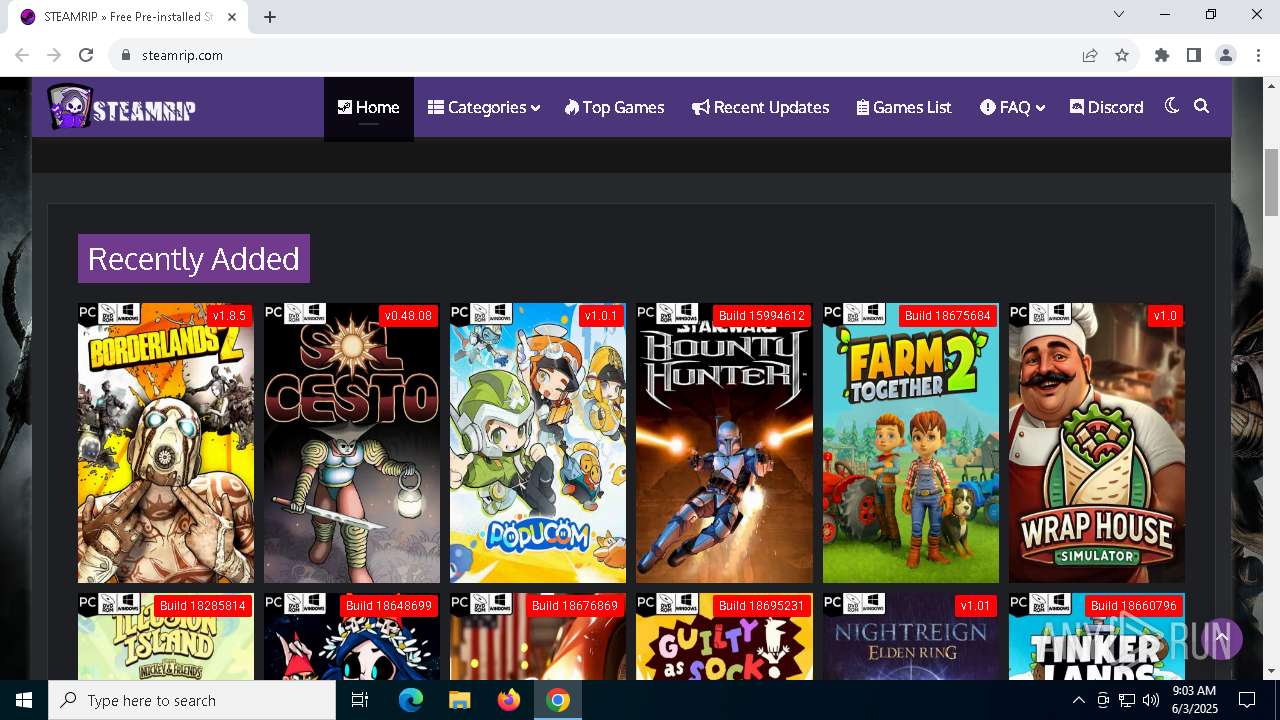Expand the Categories dropdown menu

pos(484,107)
